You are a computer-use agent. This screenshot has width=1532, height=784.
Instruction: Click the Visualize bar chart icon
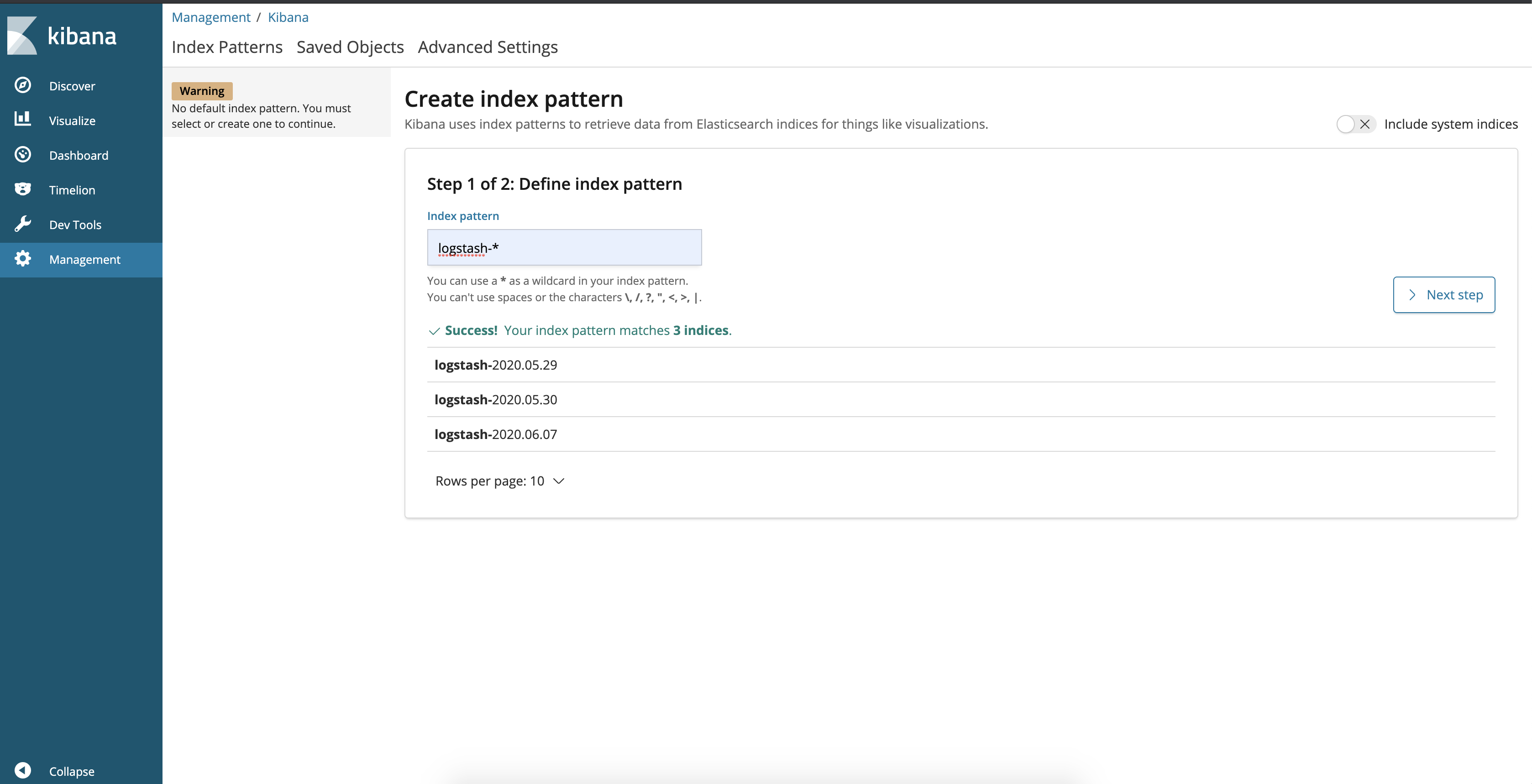[23, 119]
